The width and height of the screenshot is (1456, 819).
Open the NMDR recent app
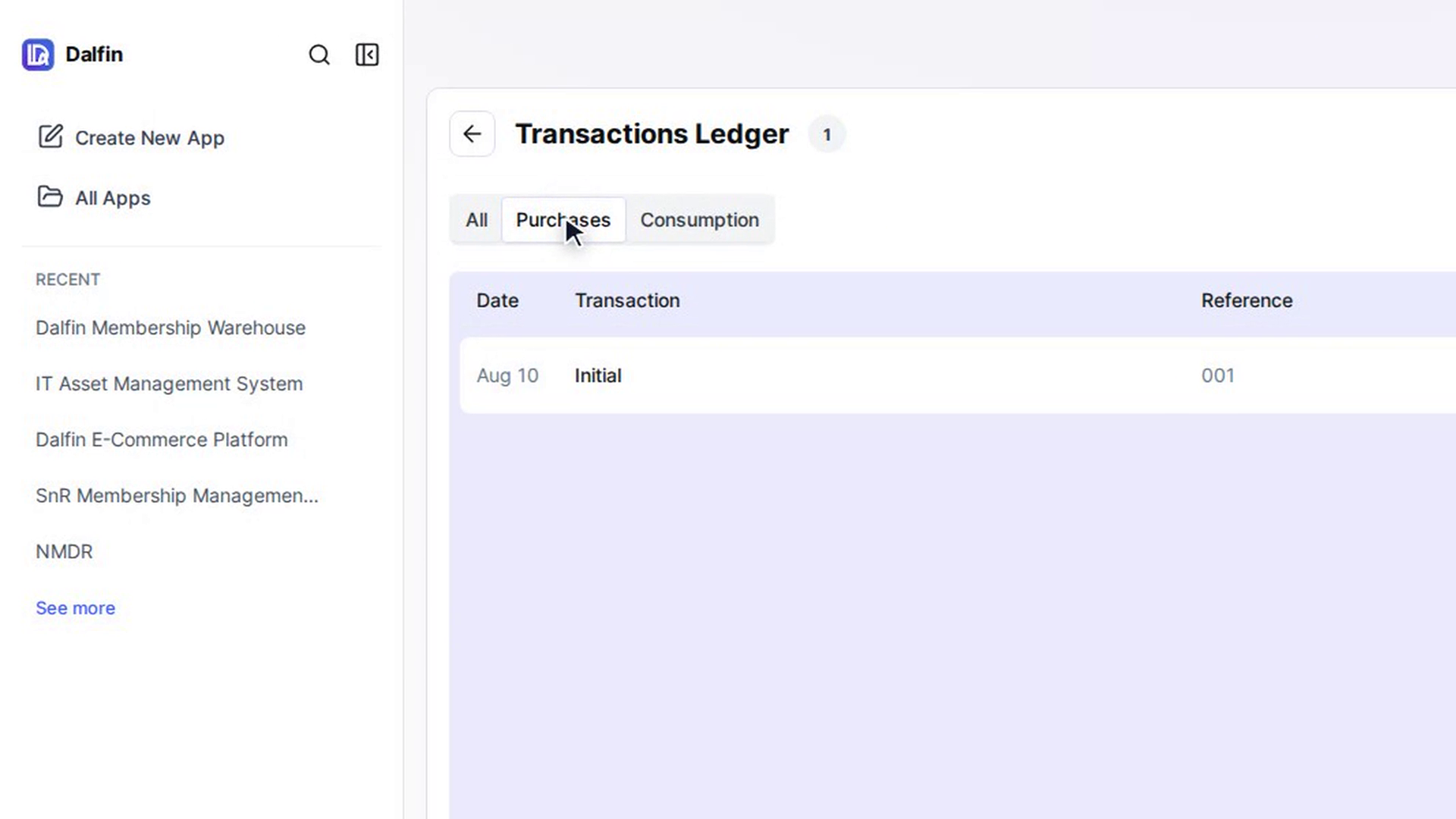pyautogui.click(x=64, y=551)
